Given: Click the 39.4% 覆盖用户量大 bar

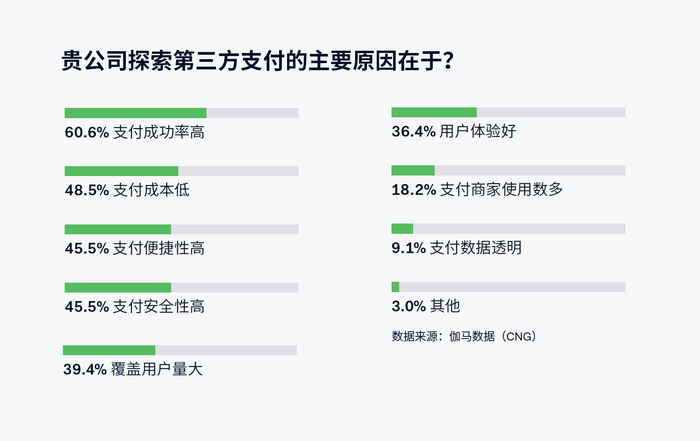Looking at the screenshot, I should (180, 350).
